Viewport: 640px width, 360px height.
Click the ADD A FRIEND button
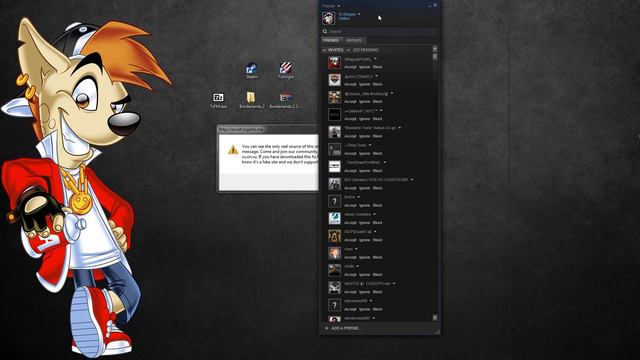[x=343, y=328]
